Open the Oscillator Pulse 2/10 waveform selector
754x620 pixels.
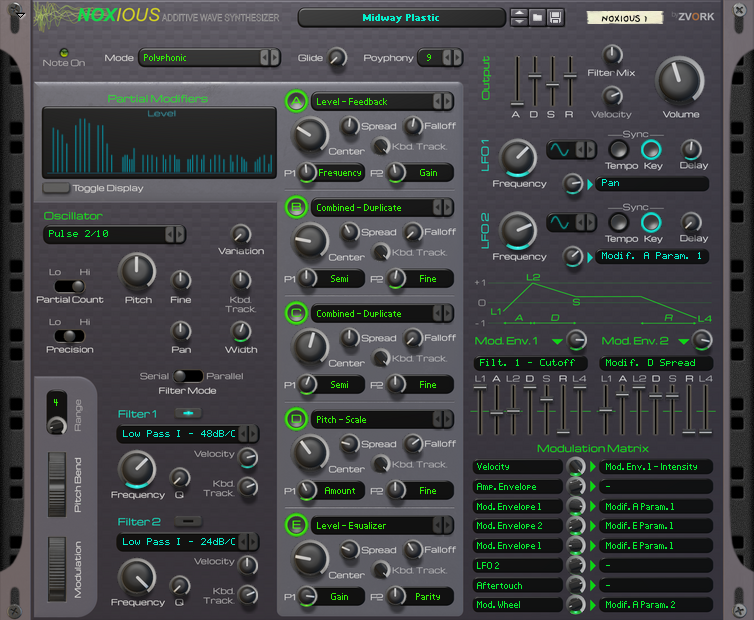(114, 234)
